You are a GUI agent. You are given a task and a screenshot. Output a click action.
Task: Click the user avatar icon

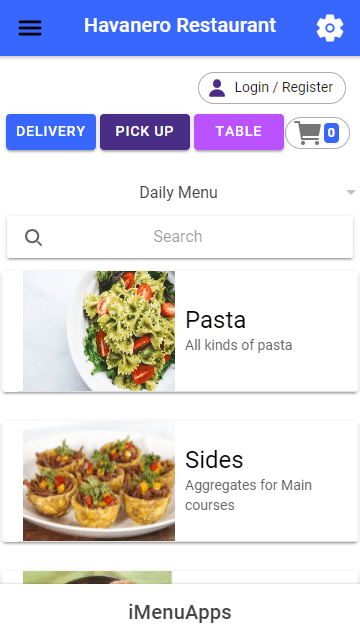pyautogui.click(x=217, y=88)
